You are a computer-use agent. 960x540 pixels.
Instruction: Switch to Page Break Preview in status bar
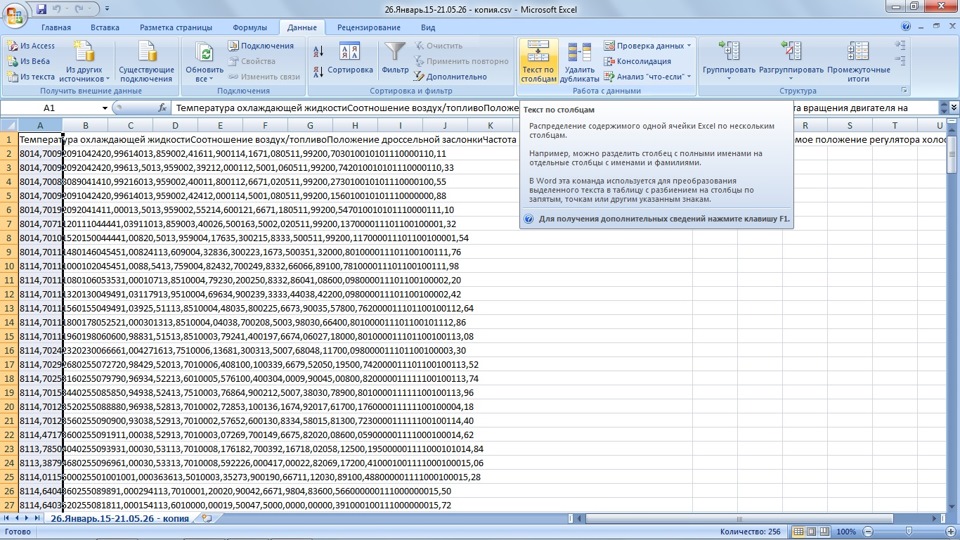coord(824,532)
